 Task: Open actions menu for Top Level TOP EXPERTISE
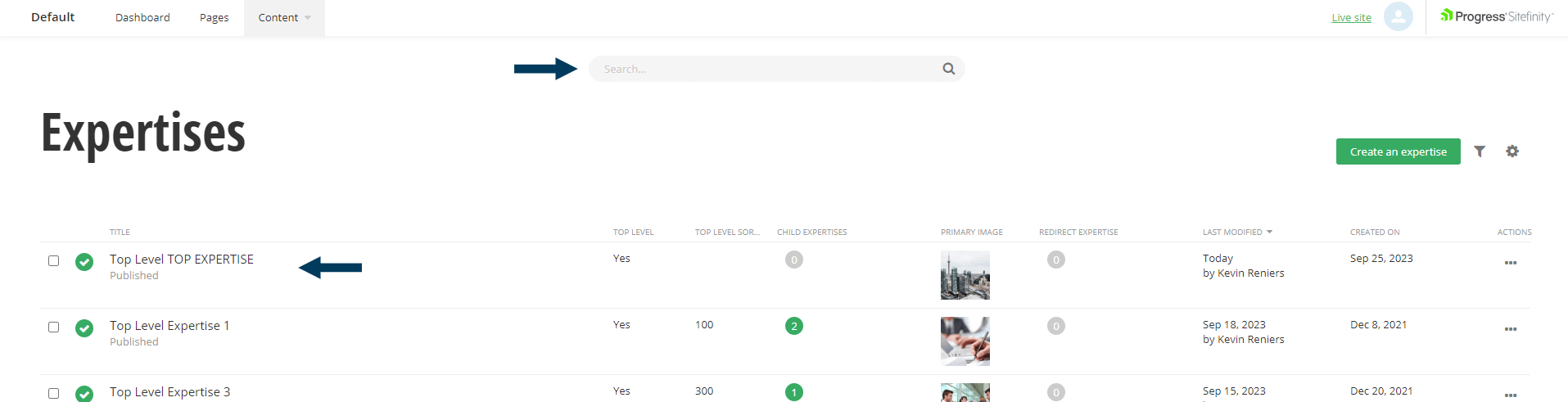click(x=1511, y=263)
